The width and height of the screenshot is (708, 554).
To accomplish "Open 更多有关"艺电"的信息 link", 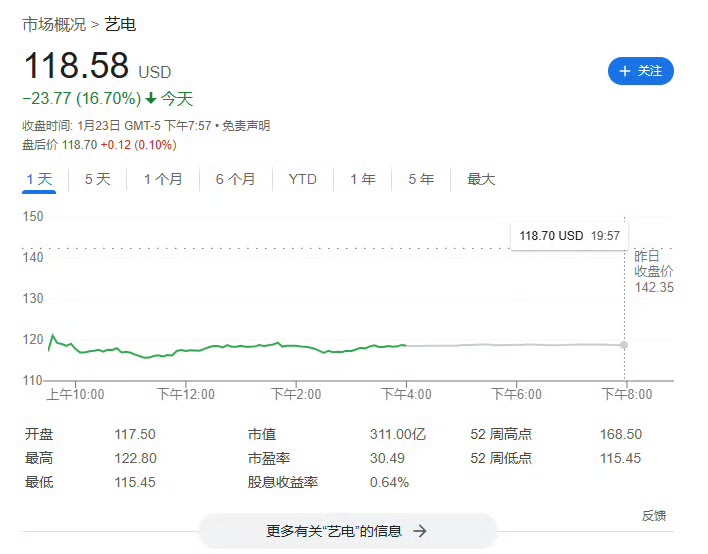I will click(347, 531).
